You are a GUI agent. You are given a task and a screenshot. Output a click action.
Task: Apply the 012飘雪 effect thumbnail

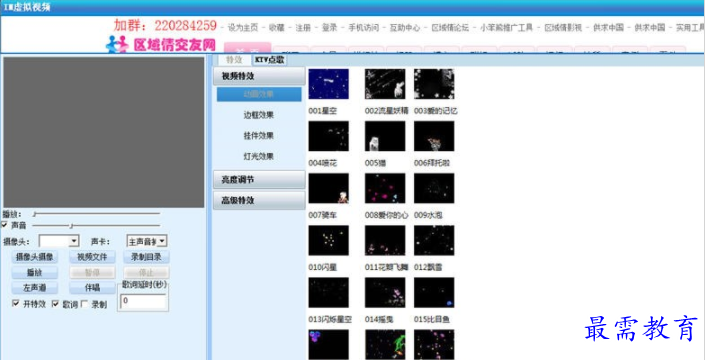434,240
